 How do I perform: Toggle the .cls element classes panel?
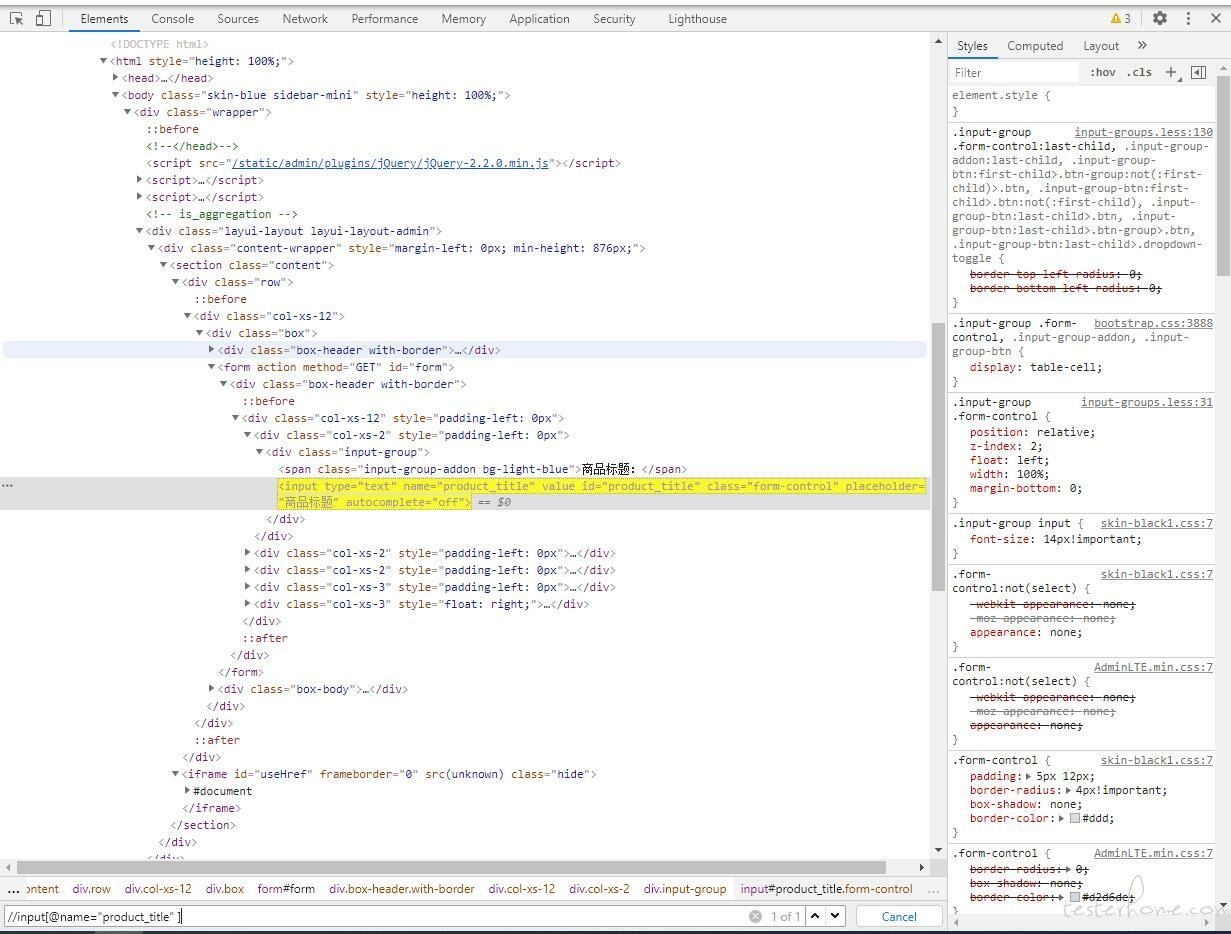[1139, 72]
